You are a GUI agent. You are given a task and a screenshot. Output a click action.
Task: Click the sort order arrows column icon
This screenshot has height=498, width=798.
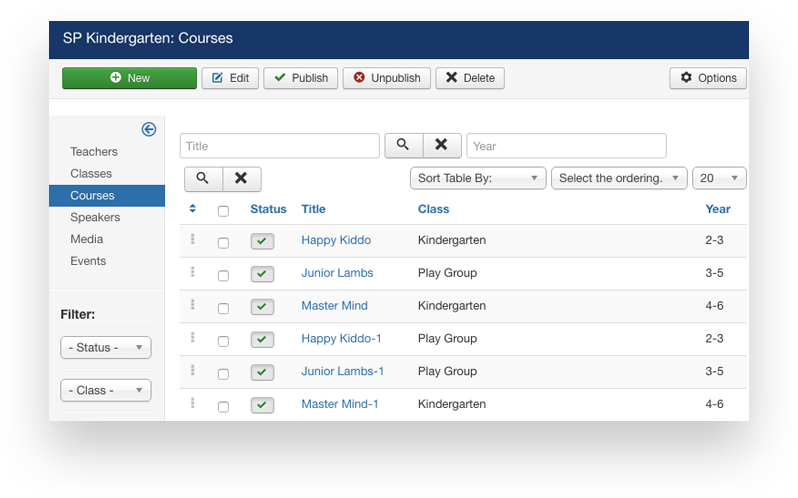(193, 209)
